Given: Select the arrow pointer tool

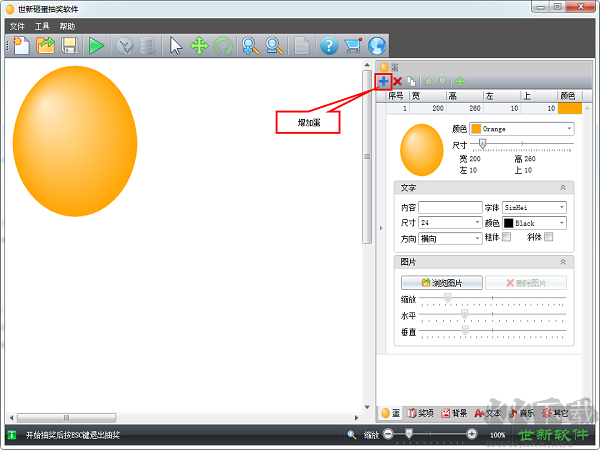Looking at the screenshot, I should 176,45.
